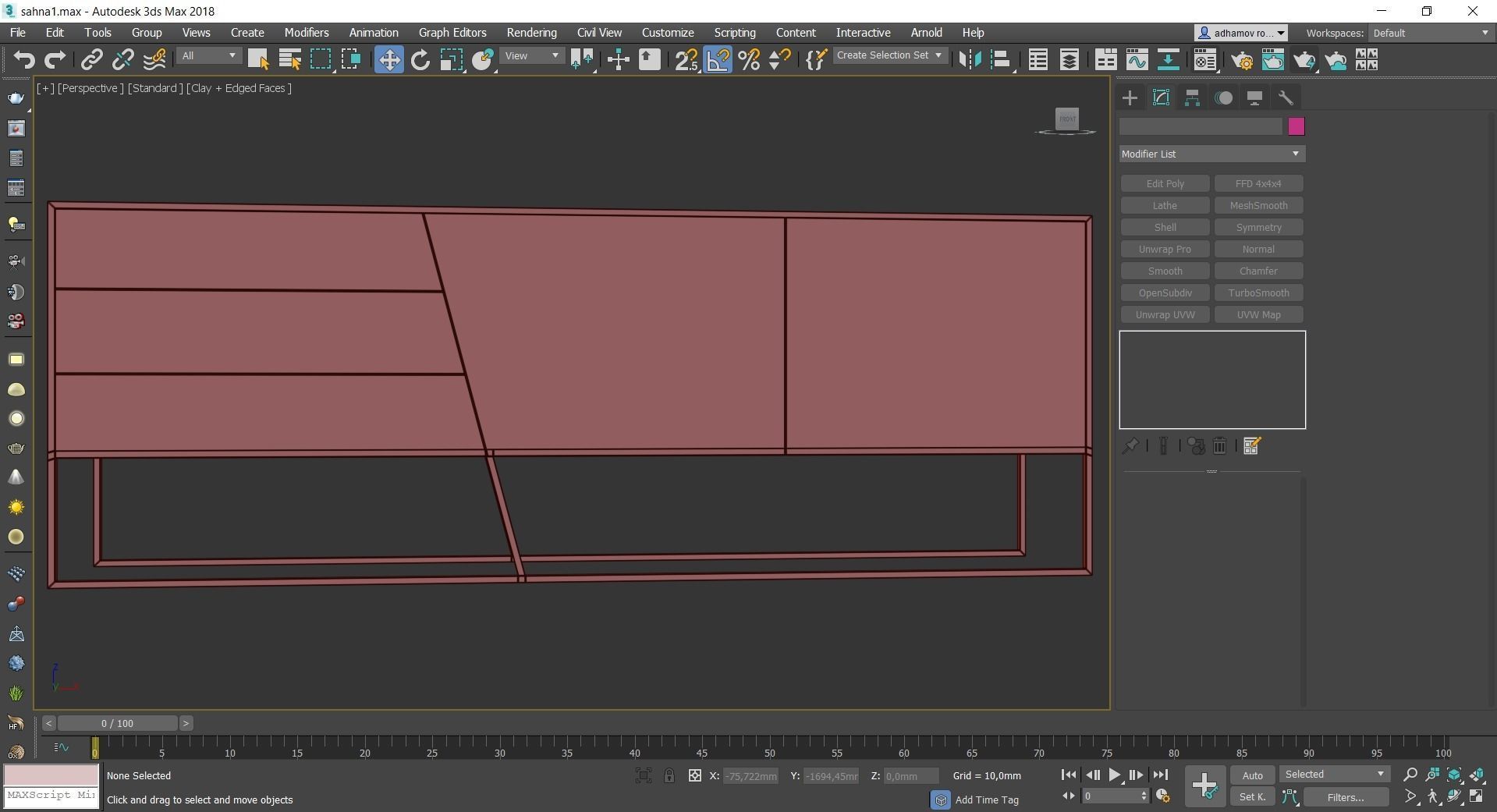The image size is (1497, 812).
Task: Toggle Selection Lock padlock
Action: (669, 775)
